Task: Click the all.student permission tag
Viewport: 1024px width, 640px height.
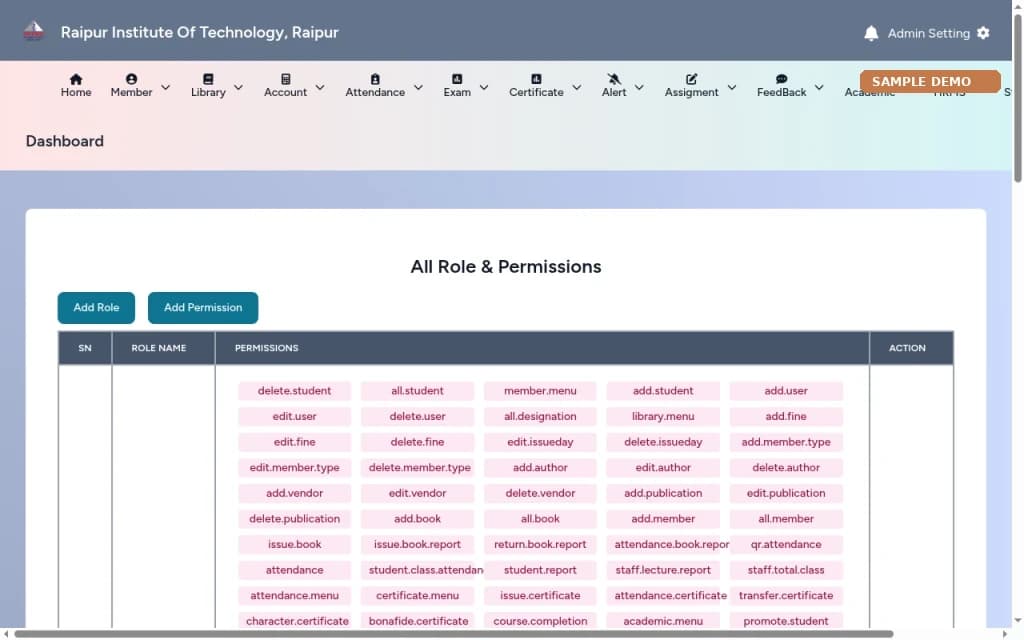Action: coord(417,391)
